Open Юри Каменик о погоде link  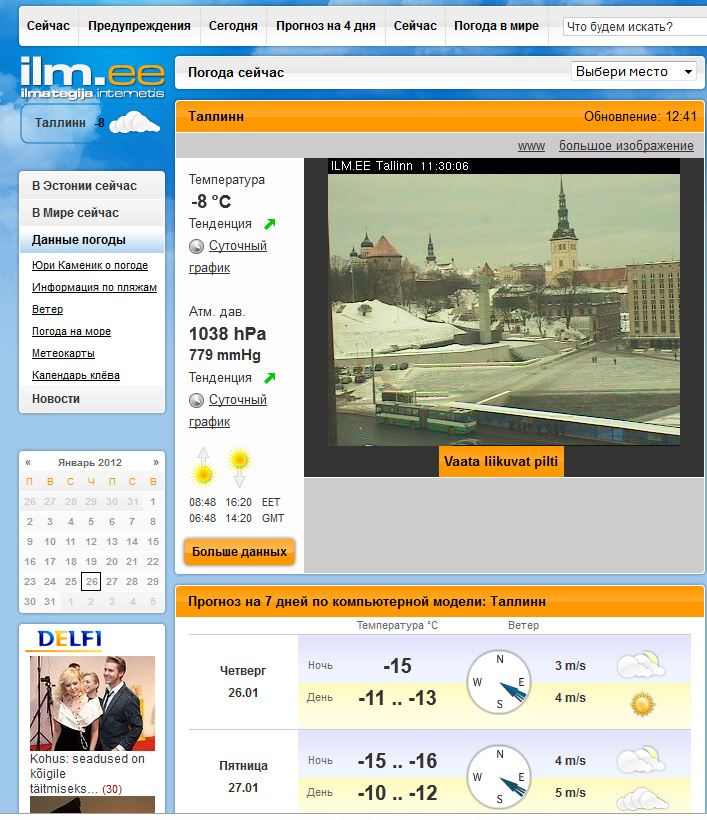click(90, 265)
